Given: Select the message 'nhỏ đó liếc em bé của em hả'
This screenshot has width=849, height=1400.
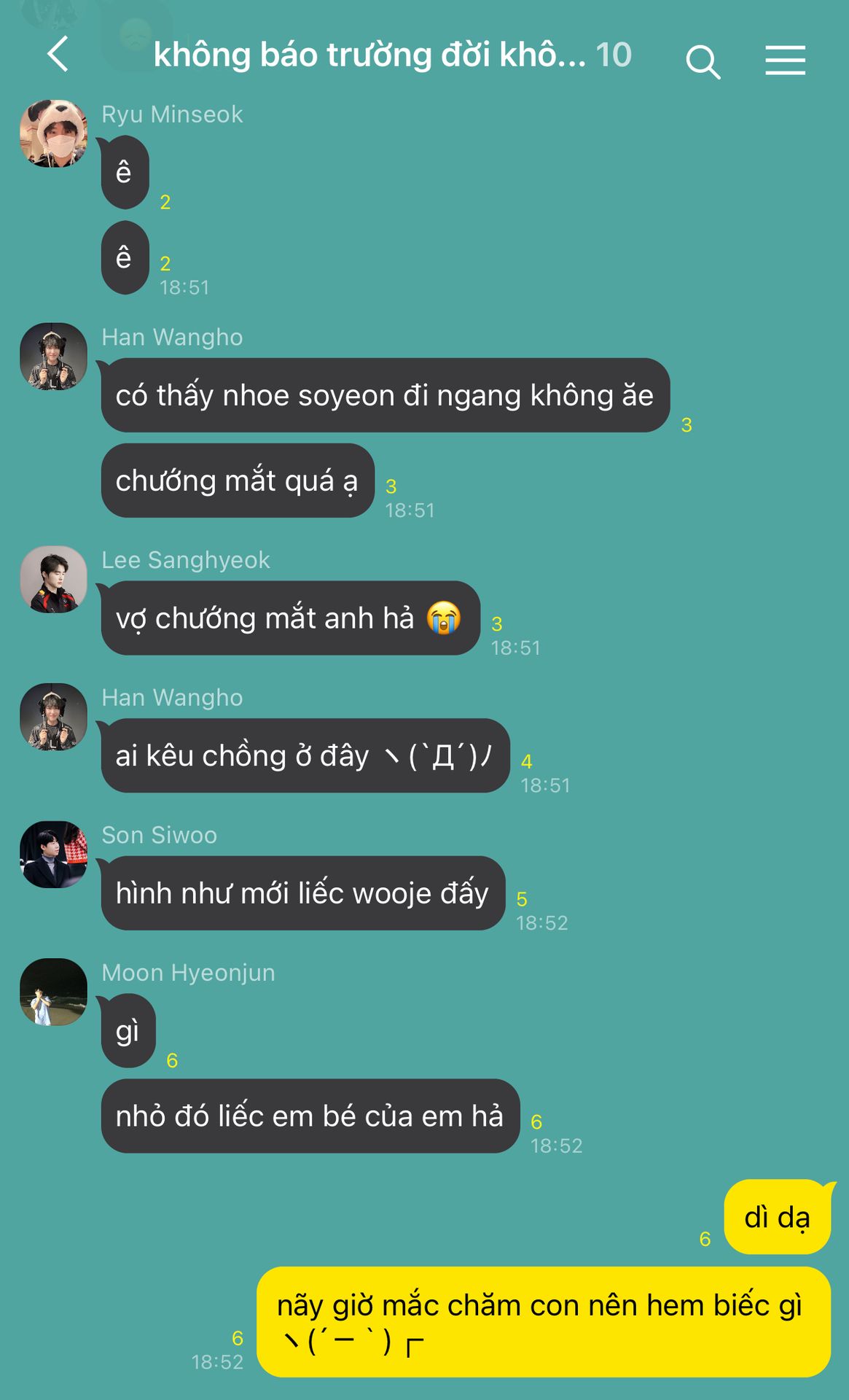Looking at the screenshot, I should point(310,1116).
